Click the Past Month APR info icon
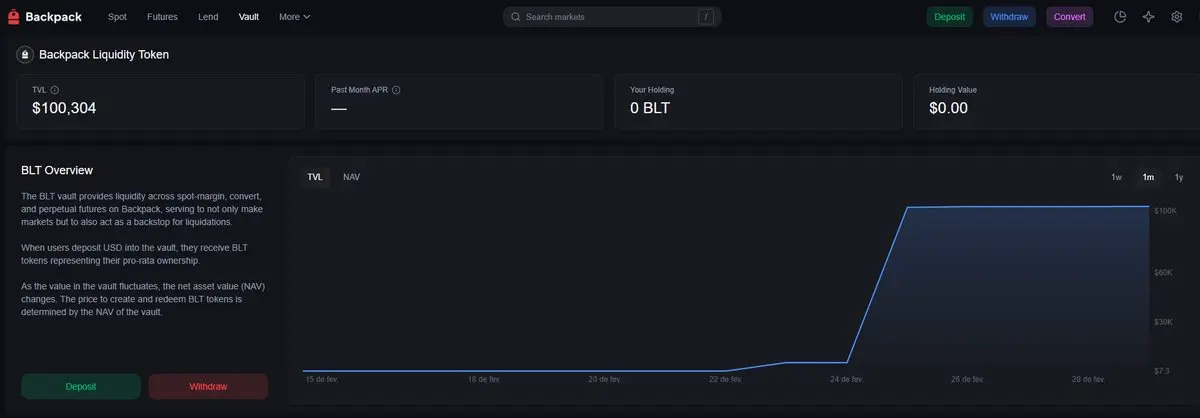The height and width of the screenshot is (418, 1200). point(396,90)
